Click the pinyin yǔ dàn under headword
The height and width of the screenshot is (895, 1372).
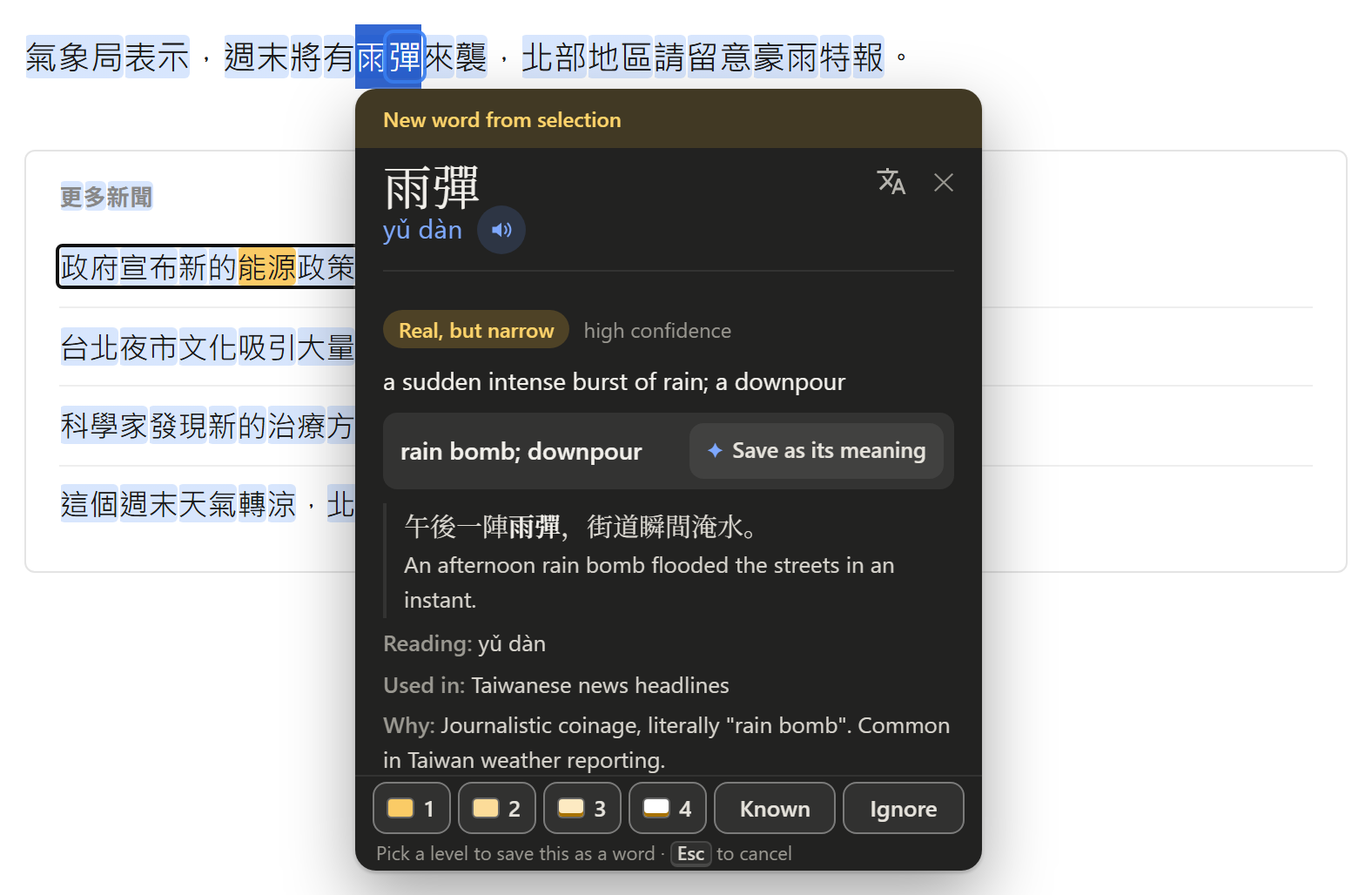coord(423,230)
